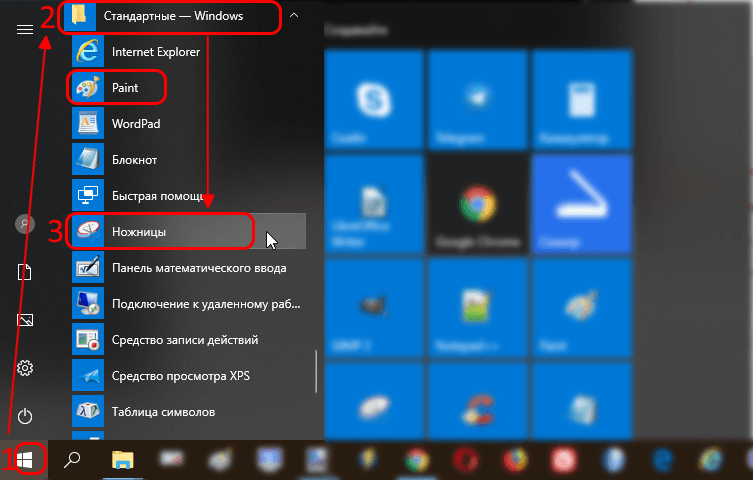Open Панель математического ввода

coord(189,268)
